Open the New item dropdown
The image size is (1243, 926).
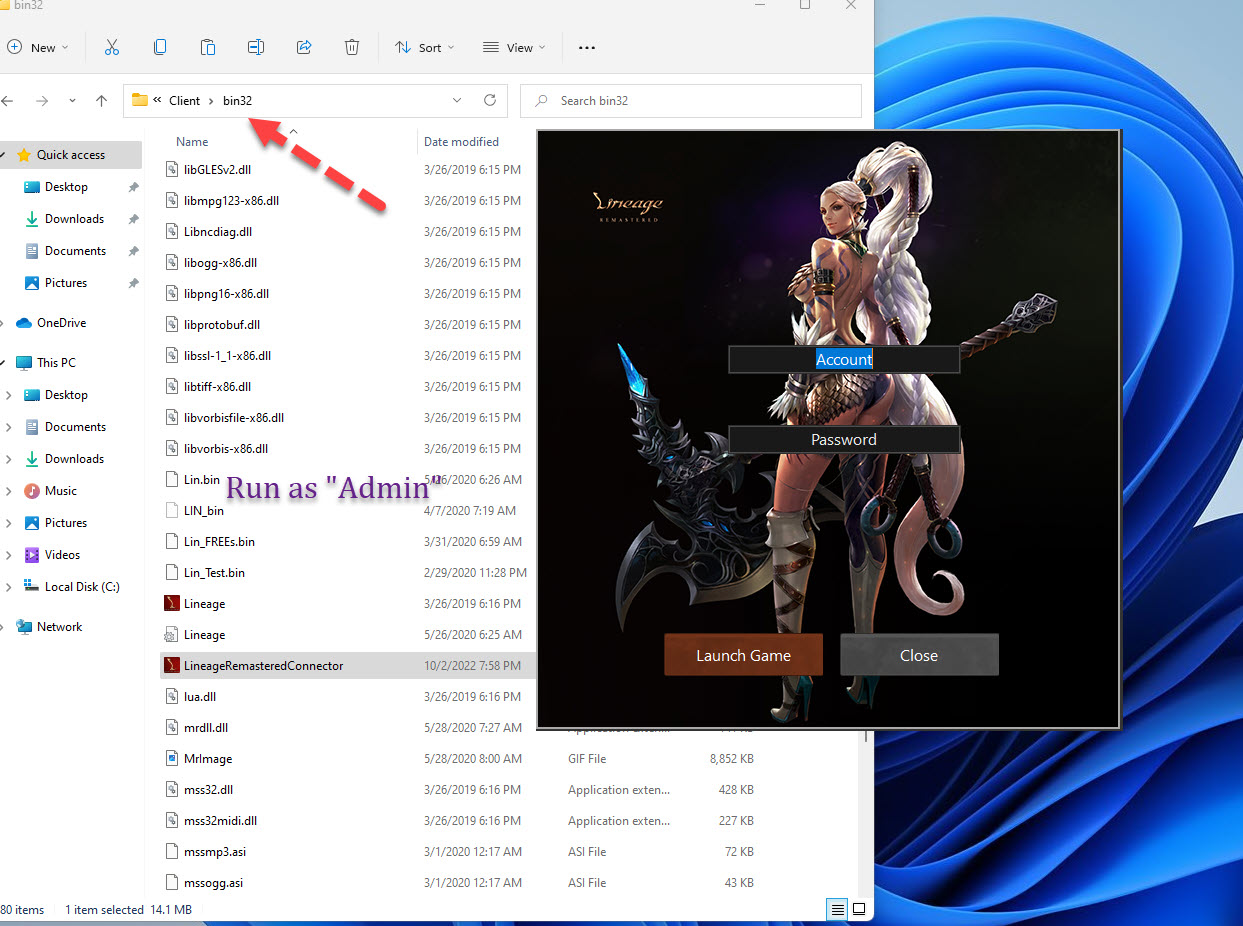(x=37, y=47)
